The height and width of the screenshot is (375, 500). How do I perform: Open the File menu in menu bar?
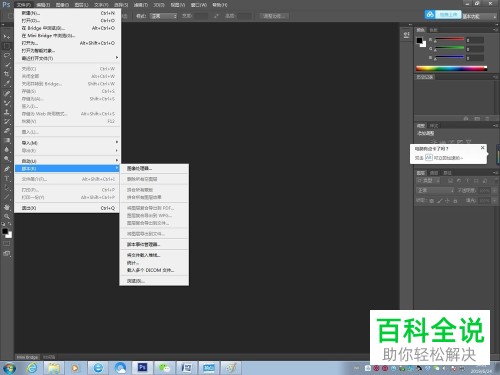(x=24, y=5)
